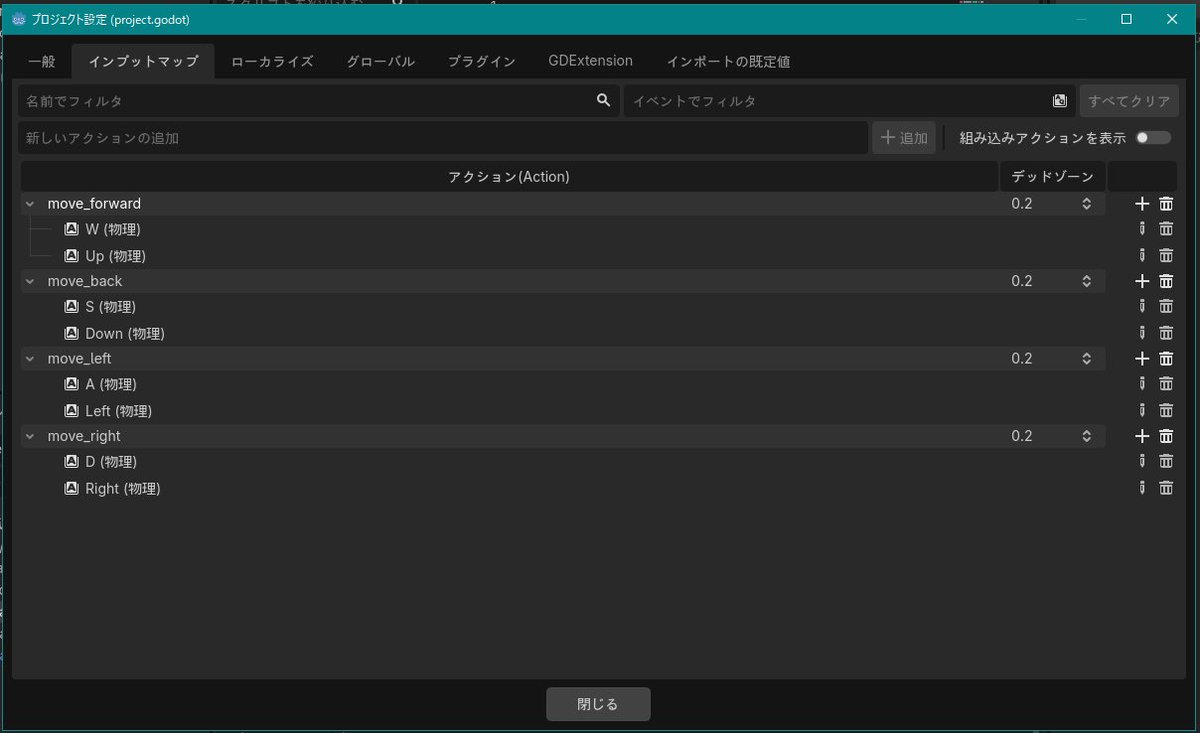Open the GDExtension tab
The height and width of the screenshot is (733, 1200).
tap(590, 61)
